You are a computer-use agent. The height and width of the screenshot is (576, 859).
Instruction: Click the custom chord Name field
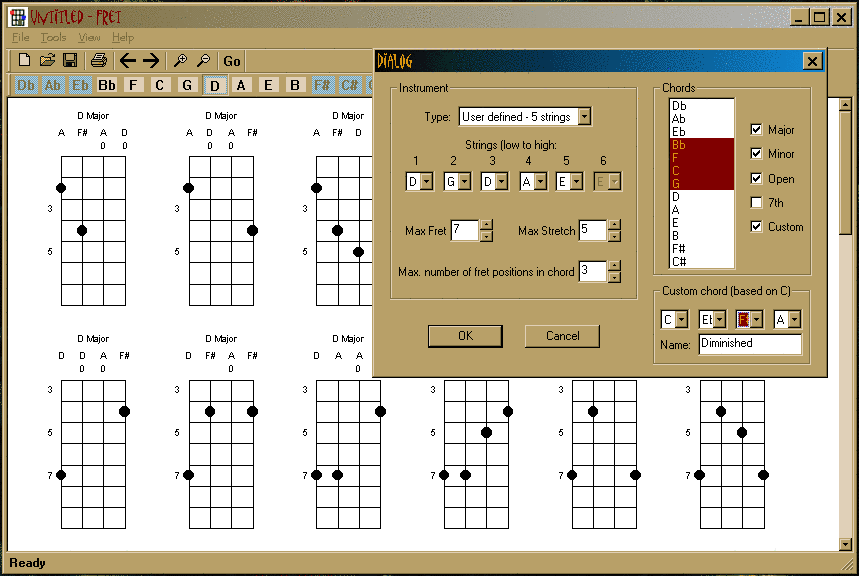click(750, 344)
